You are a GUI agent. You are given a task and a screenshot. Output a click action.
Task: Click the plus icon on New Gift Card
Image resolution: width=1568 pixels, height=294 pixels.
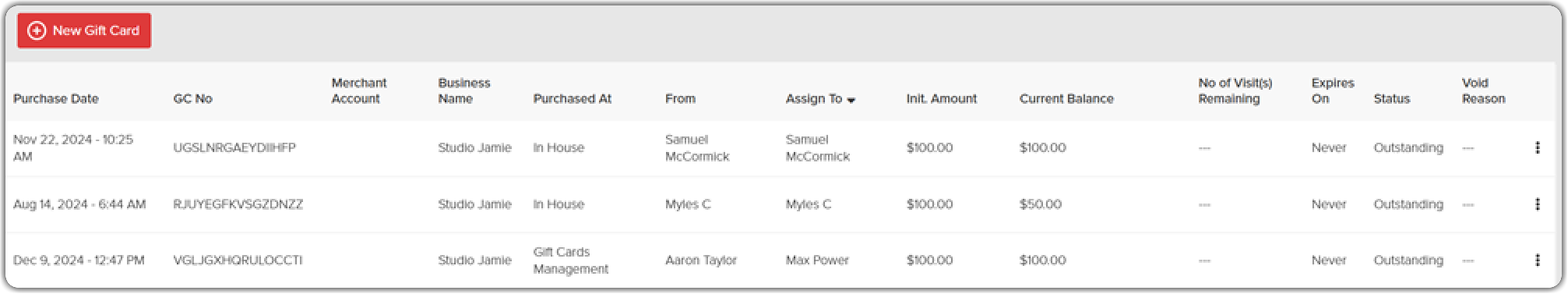tap(37, 30)
